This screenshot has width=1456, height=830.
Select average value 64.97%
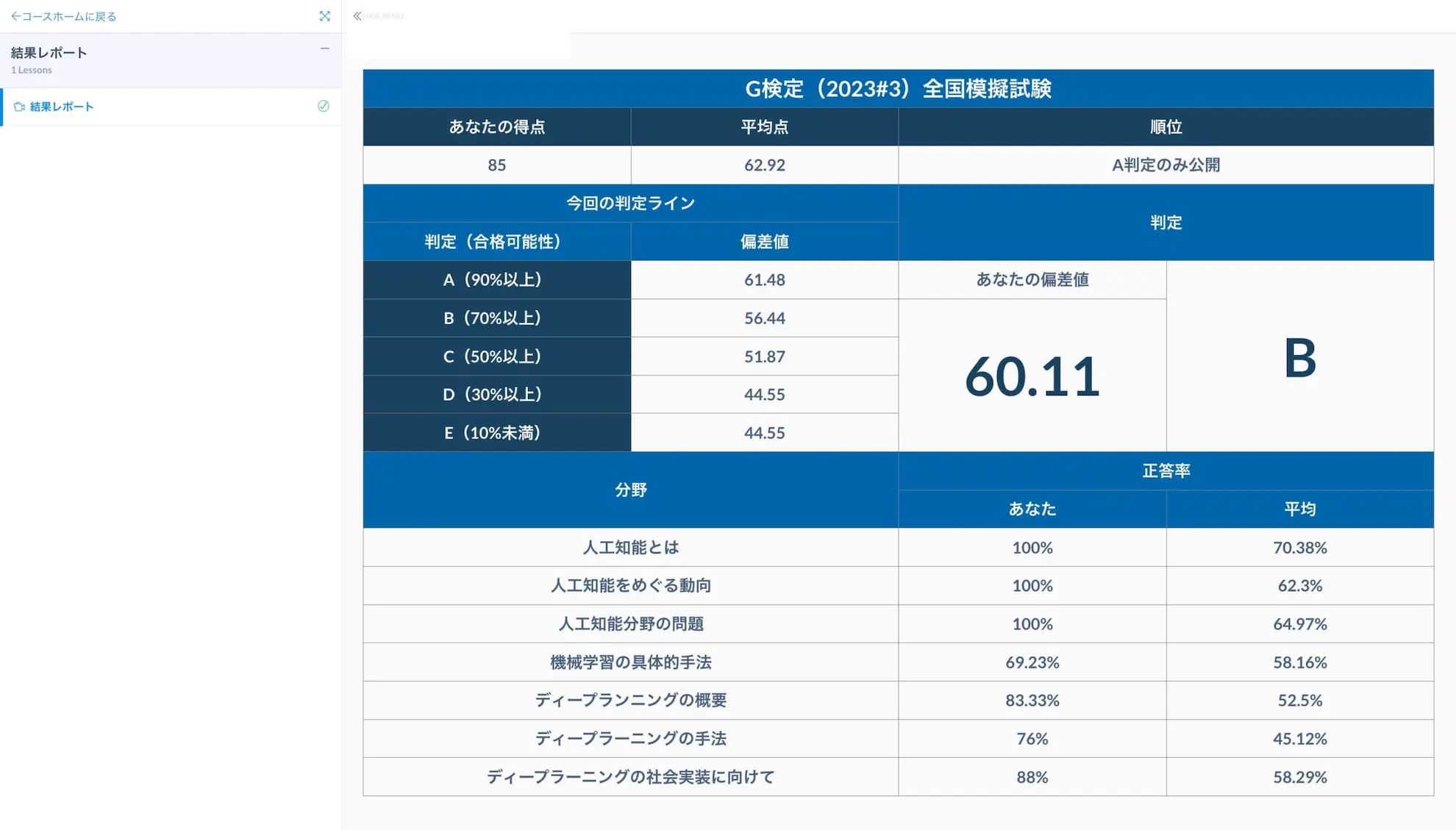[1300, 623]
